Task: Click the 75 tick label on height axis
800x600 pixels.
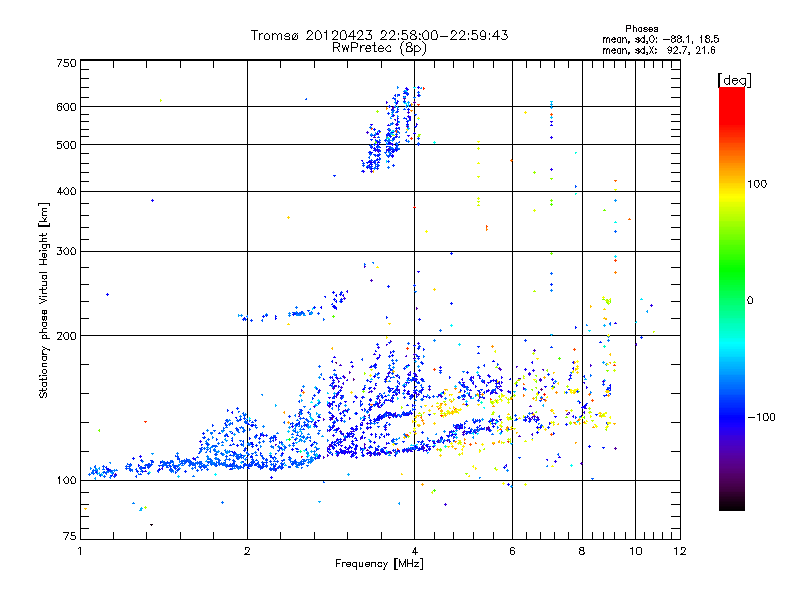Action: click(x=70, y=536)
